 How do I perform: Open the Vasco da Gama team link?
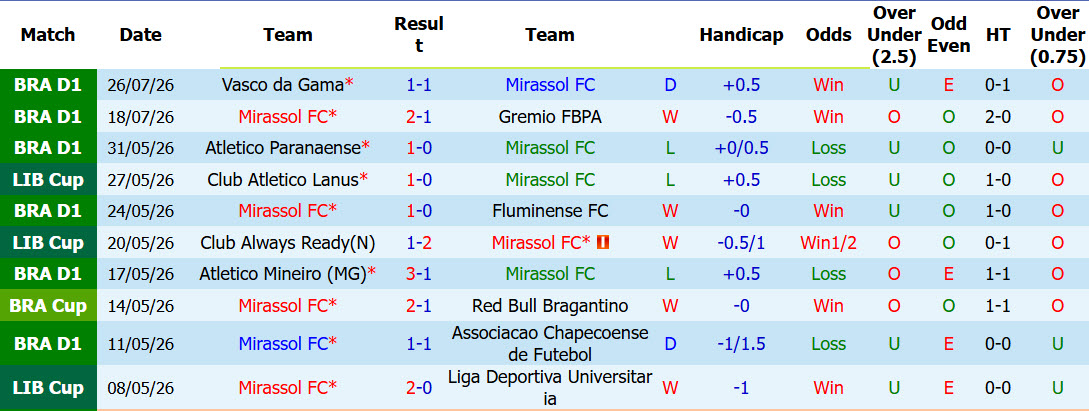[283, 85]
